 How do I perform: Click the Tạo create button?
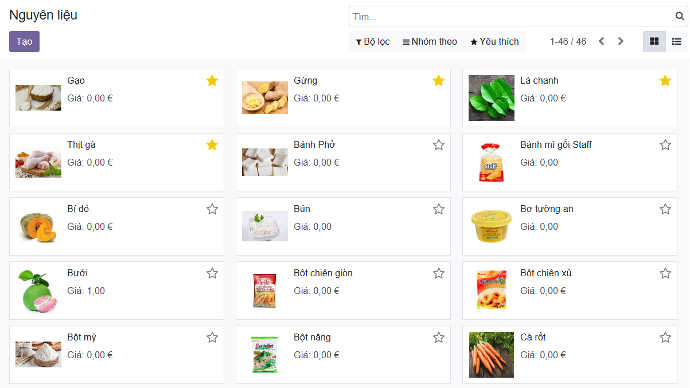pyautogui.click(x=24, y=41)
